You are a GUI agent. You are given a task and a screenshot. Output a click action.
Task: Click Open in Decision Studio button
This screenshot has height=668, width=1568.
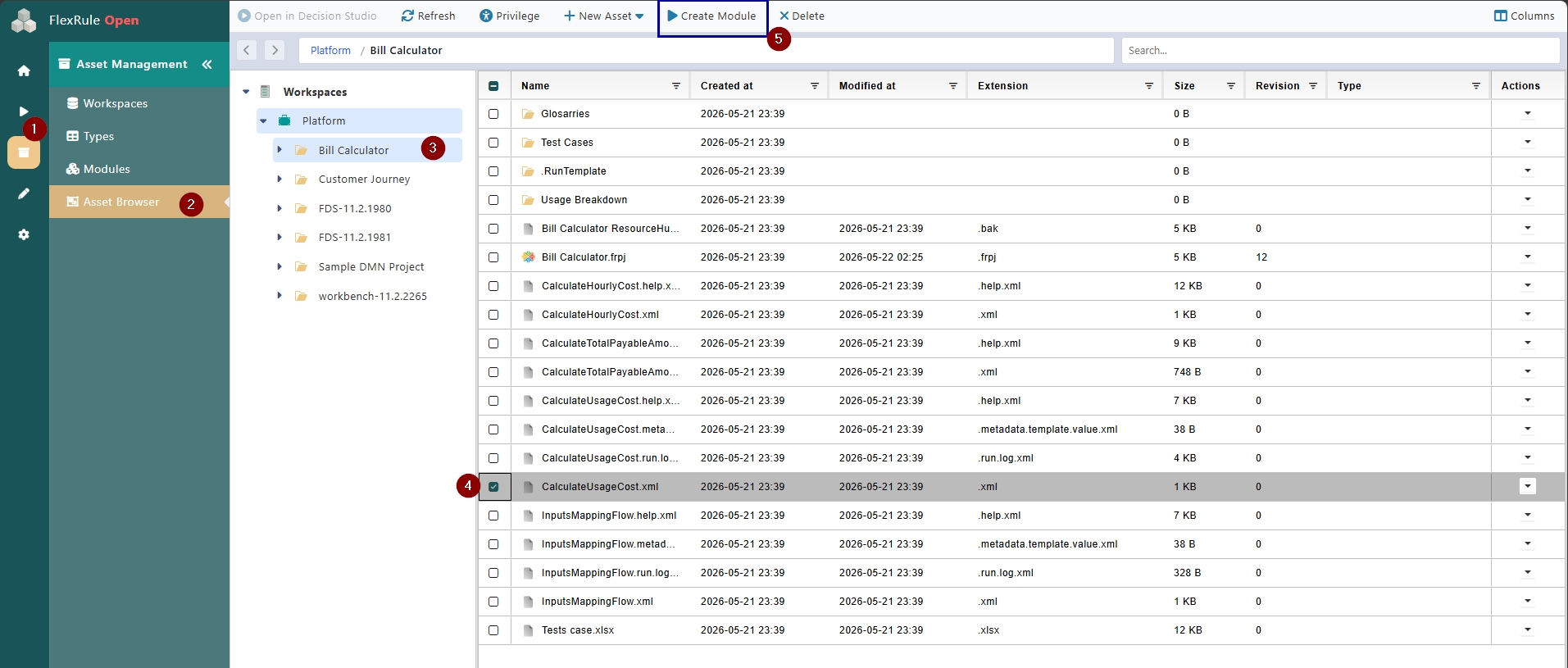[x=307, y=16]
